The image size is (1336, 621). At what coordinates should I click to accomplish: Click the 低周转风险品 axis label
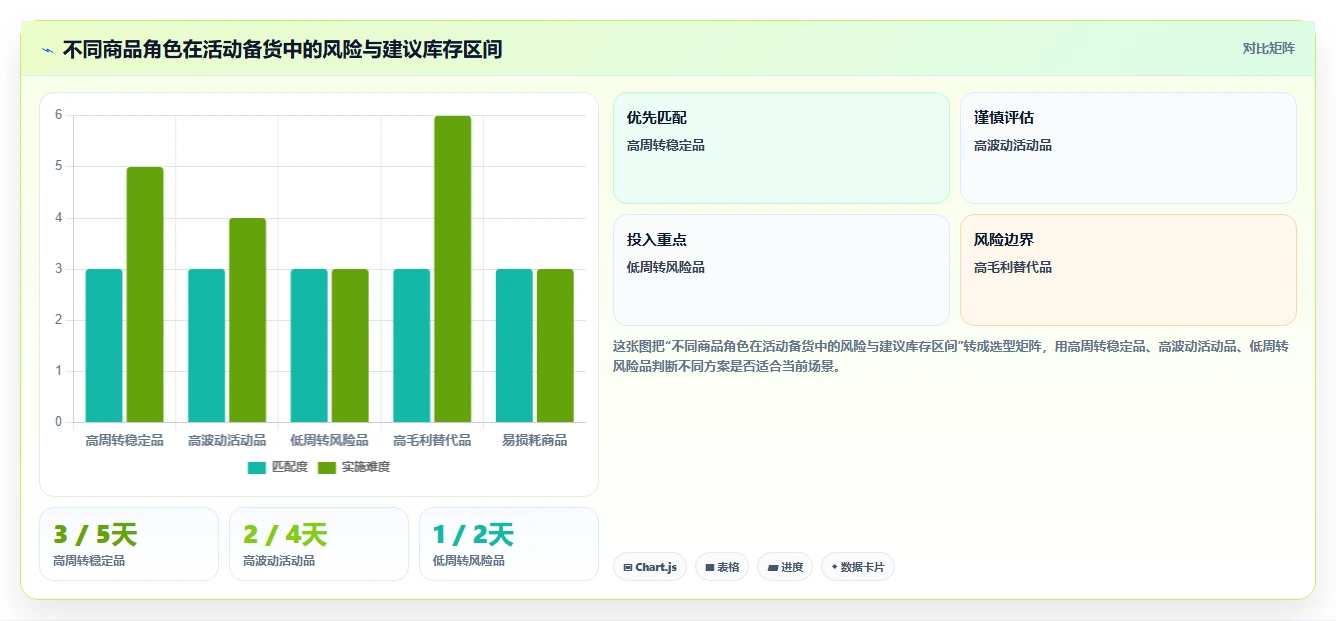tap(330, 440)
